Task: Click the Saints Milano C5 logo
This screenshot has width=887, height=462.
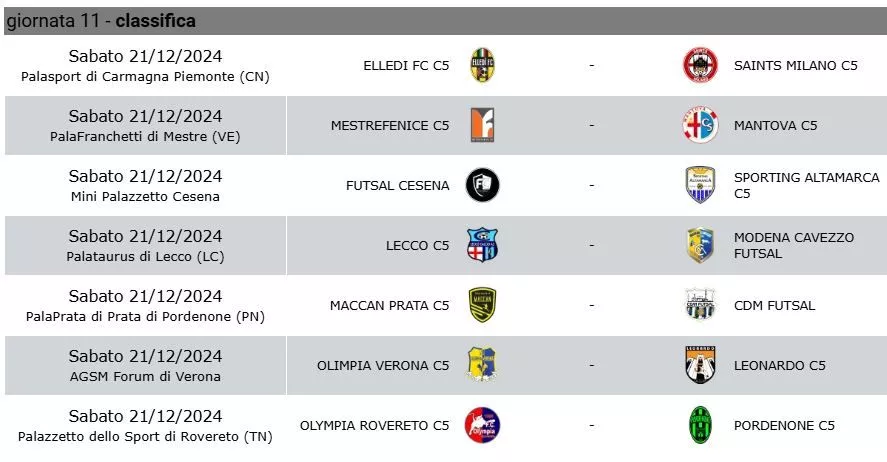Action: (700, 65)
